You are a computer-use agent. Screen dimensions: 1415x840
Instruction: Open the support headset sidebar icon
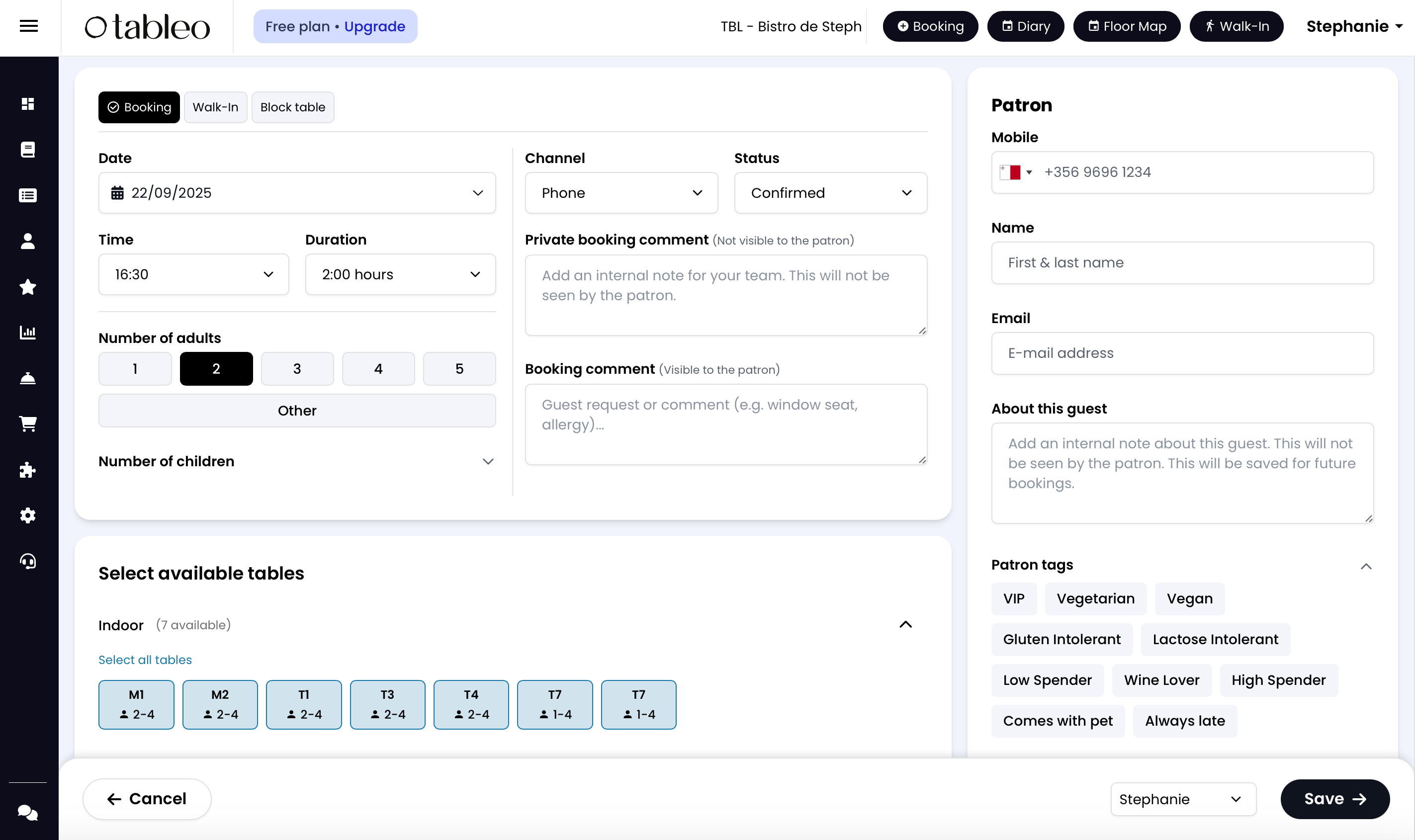pyautogui.click(x=28, y=561)
